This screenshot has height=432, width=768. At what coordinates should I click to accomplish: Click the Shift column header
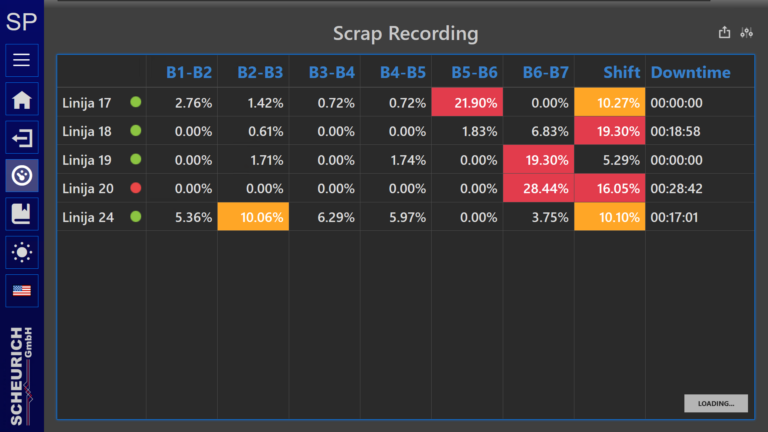(621, 72)
